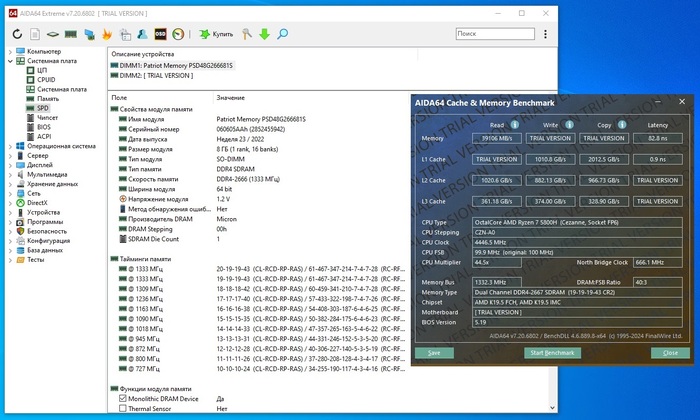Click the Поиск search input field
Viewport: 700px width, 420px height.
click(x=493, y=33)
